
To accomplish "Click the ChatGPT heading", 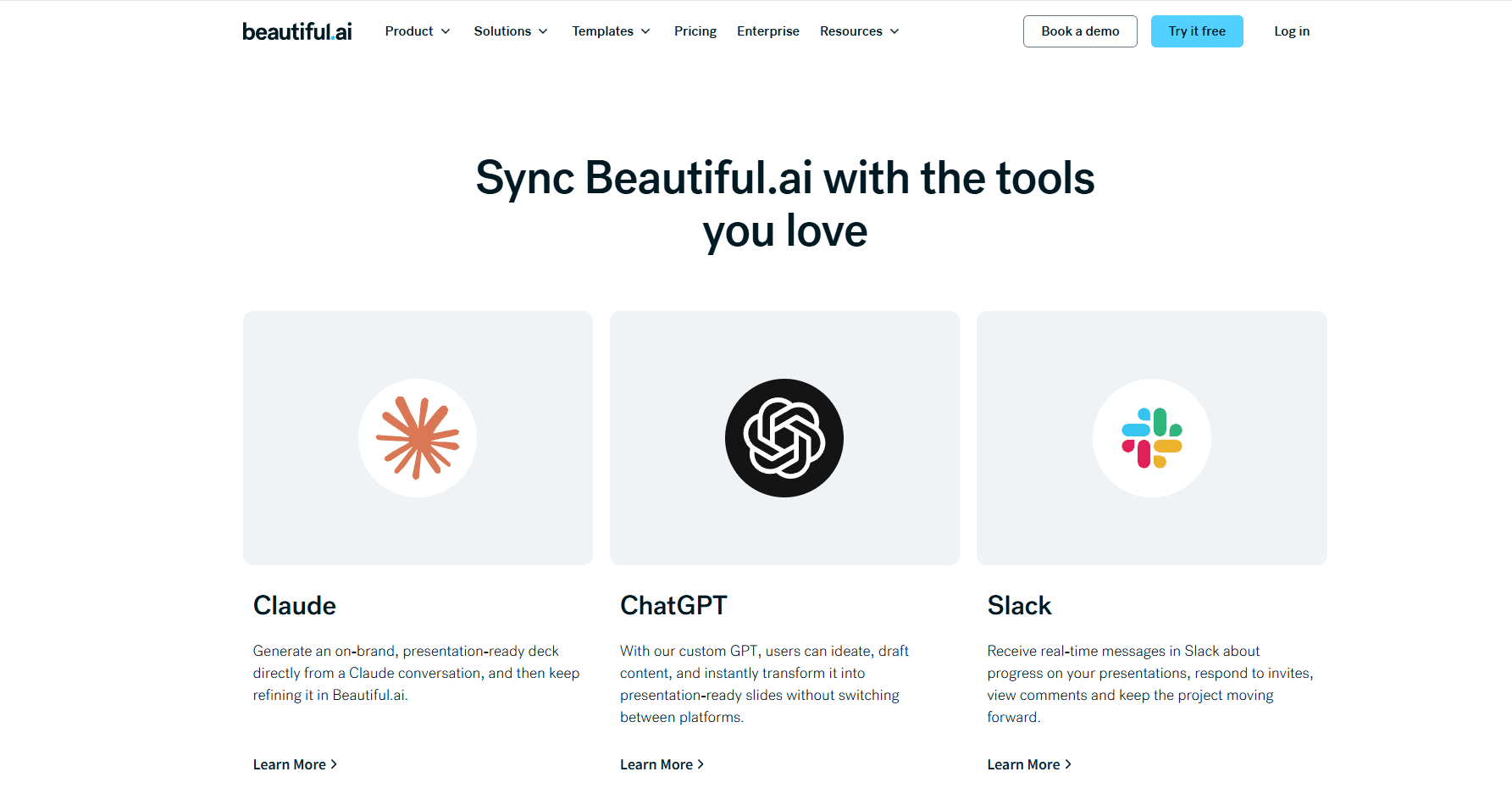I will (x=673, y=605).
